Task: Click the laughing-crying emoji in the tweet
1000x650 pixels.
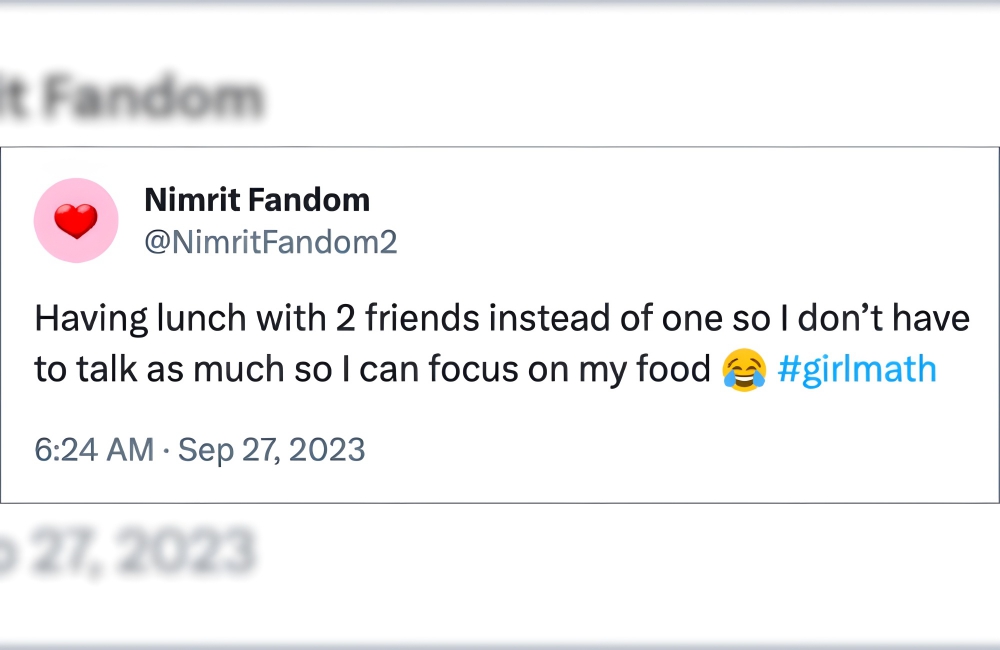Action: 743,370
